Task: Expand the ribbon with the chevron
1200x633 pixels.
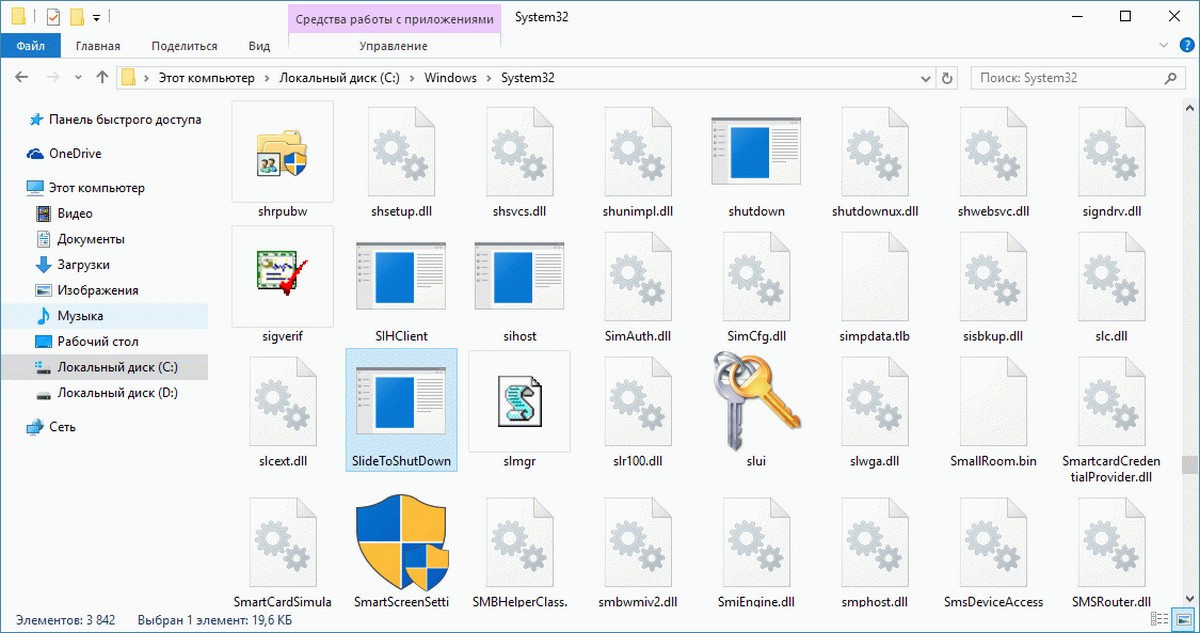Action: [x=1164, y=46]
